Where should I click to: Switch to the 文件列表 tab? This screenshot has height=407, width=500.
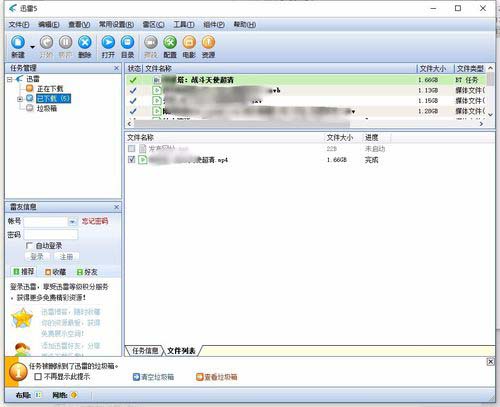(x=181, y=351)
